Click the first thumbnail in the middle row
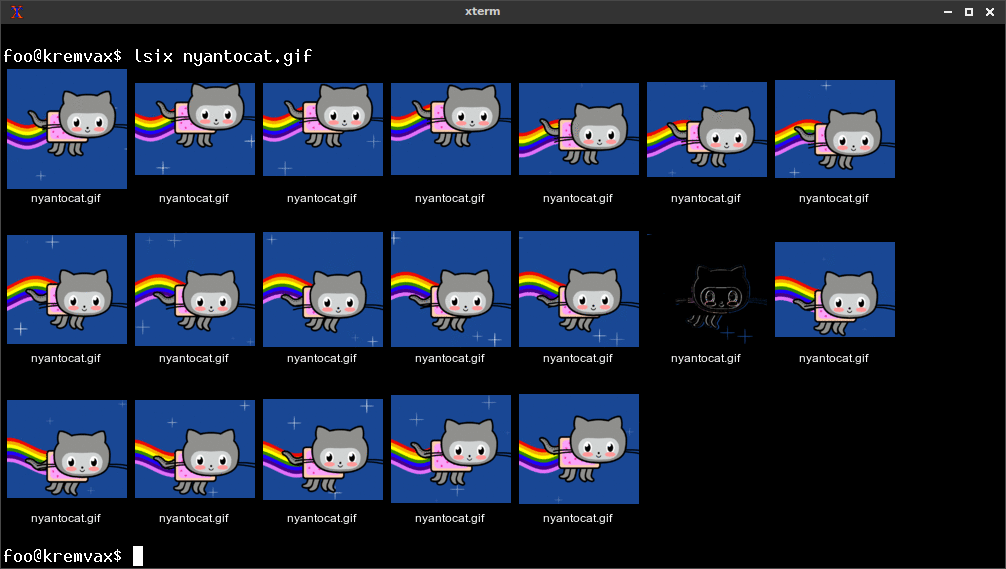Screen dimensions: 1006x569 coord(67,290)
